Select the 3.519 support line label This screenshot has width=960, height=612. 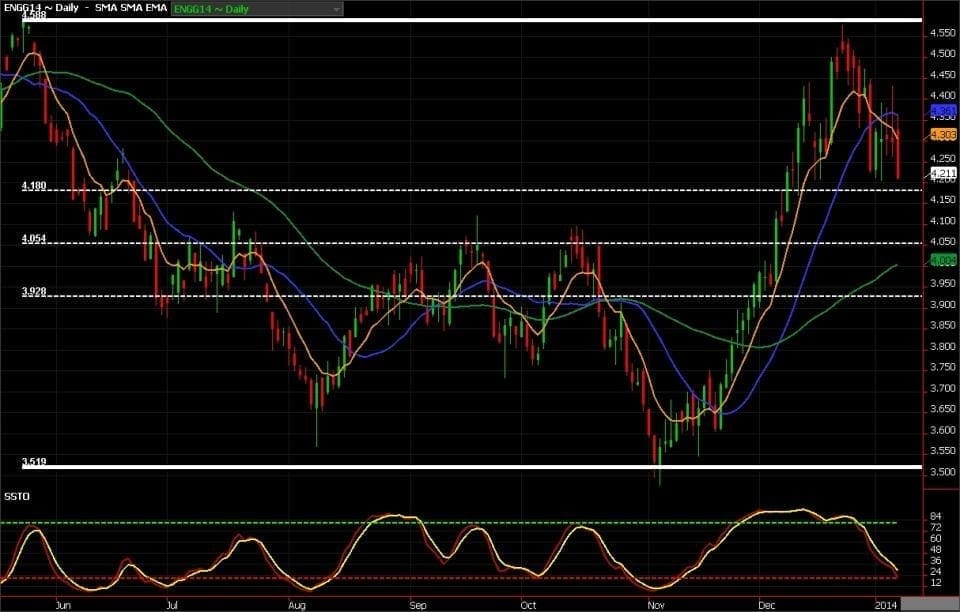coord(34,463)
